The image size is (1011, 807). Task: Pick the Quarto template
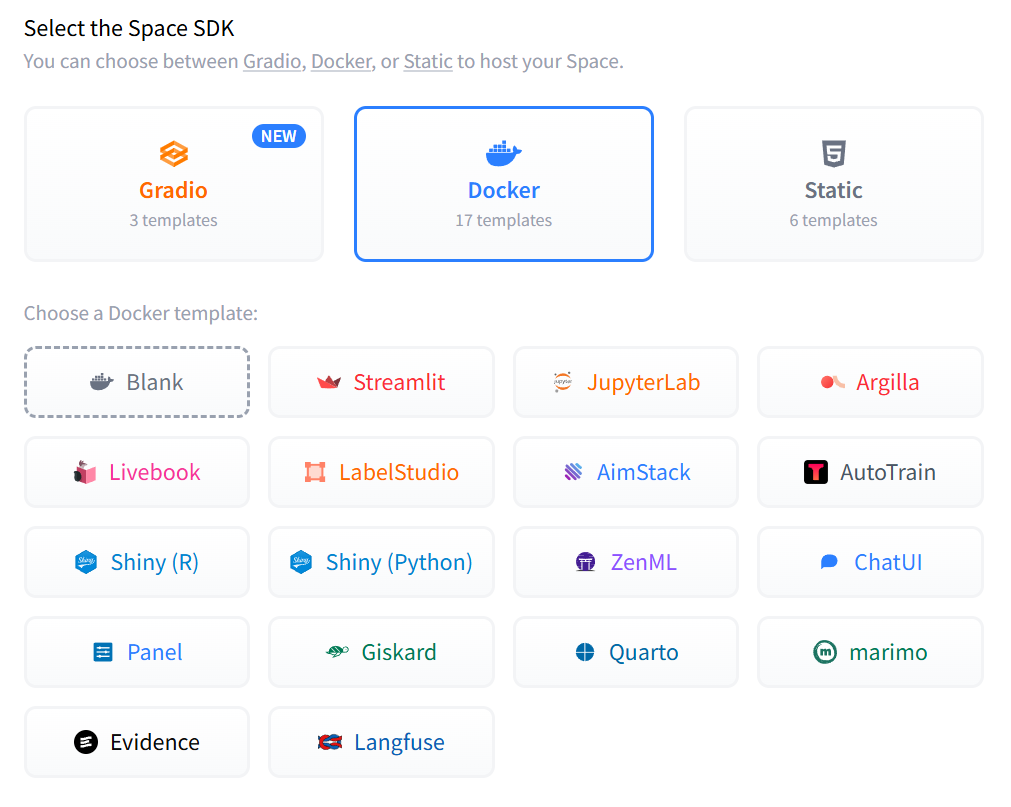tap(626, 652)
